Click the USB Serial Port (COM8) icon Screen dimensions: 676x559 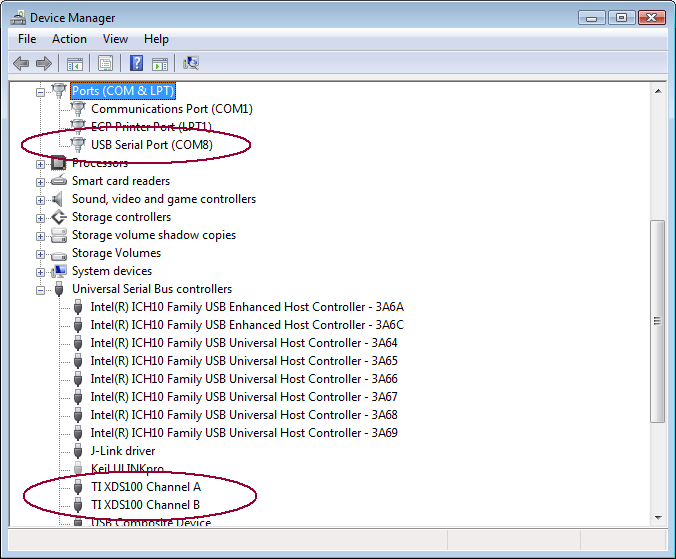tap(78, 145)
